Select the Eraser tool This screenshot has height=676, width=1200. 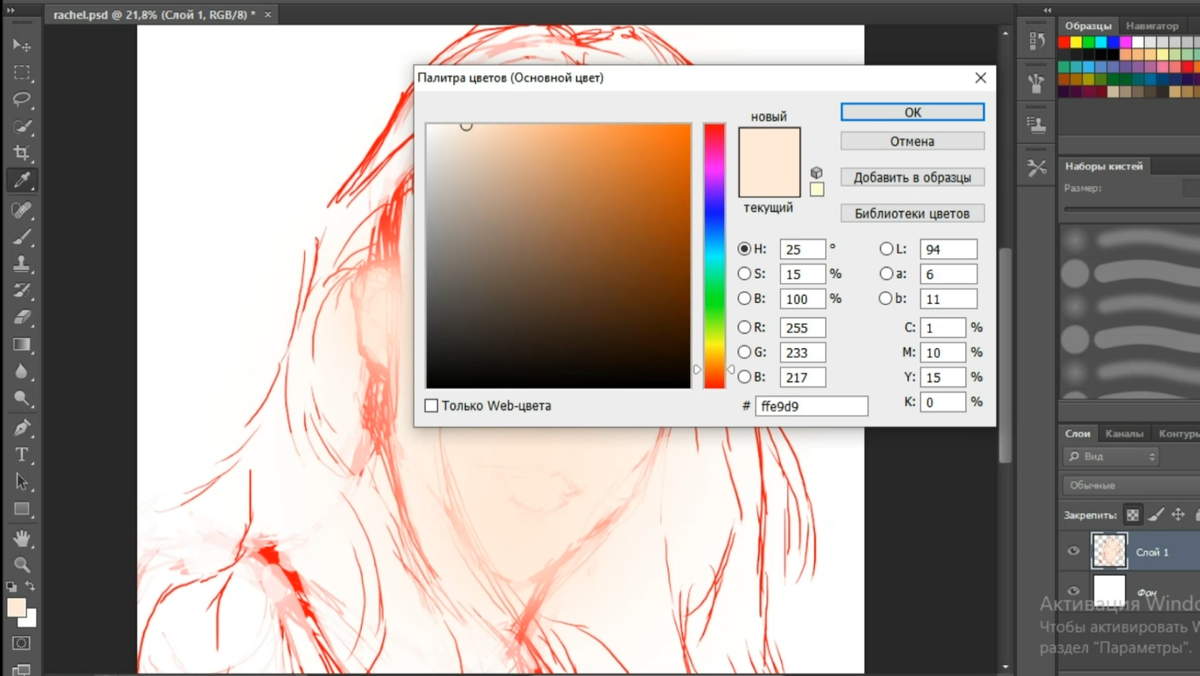tap(21, 318)
